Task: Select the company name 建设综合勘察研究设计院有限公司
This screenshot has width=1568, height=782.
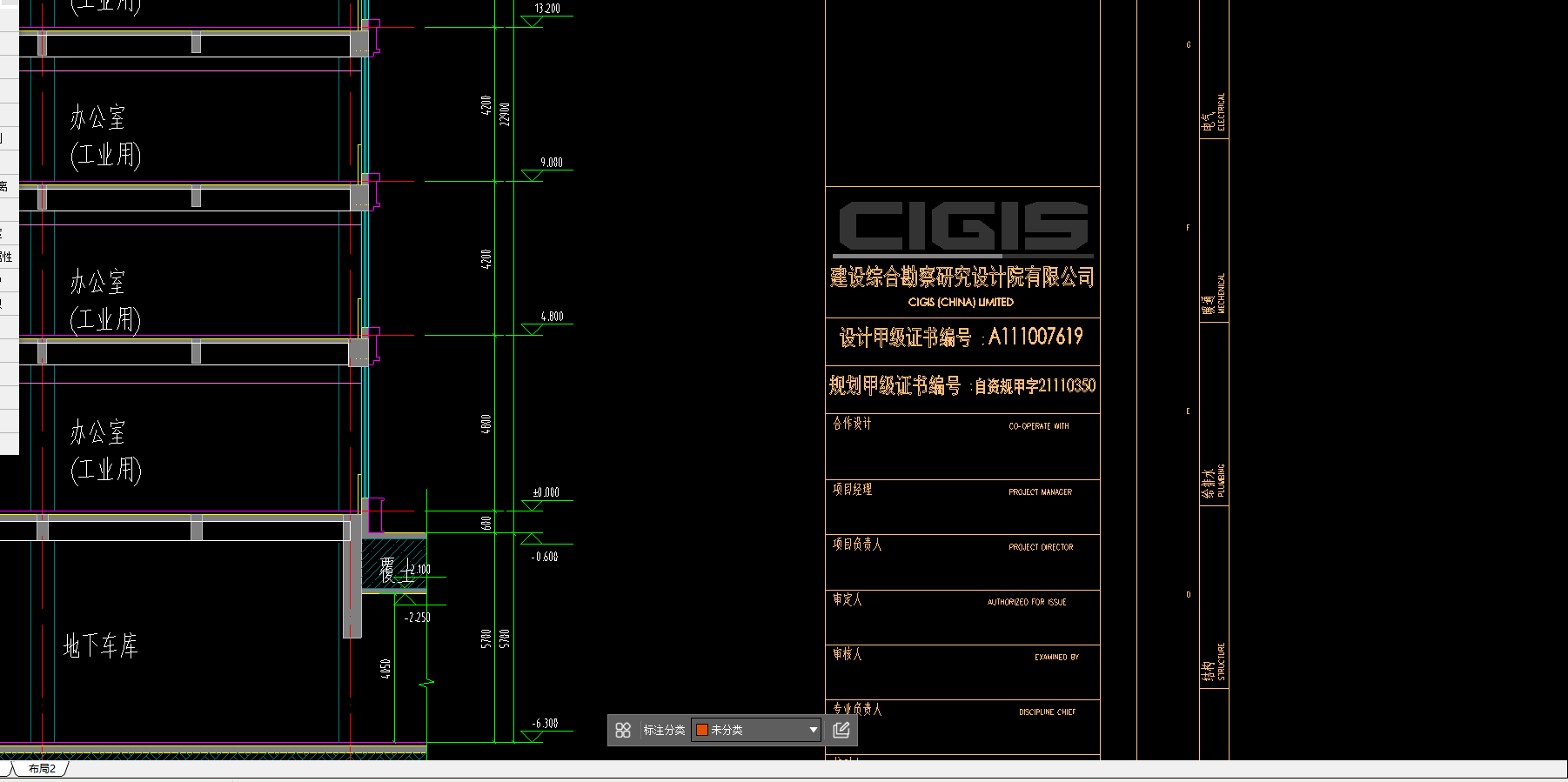Action: click(x=962, y=277)
